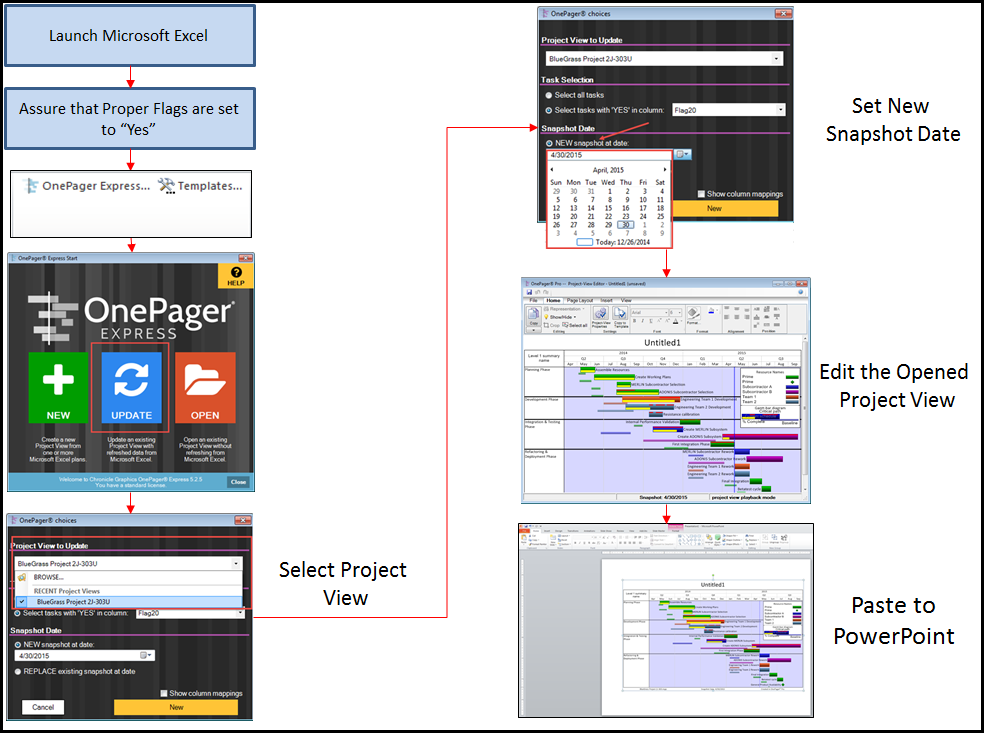Switch to the Page Layout tab in the editor
Viewport: 984px width, 733px height.
580,301
